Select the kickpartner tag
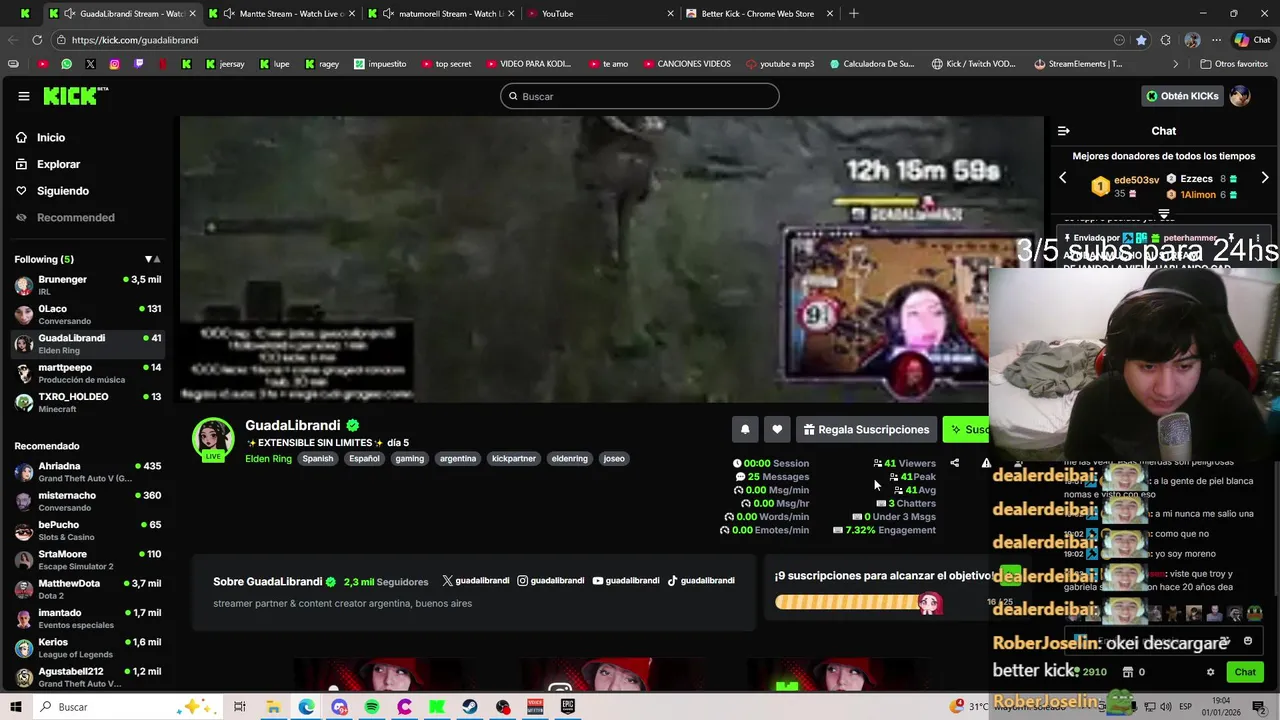Screen dimensions: 1280x720 click(x=514, y=459)
